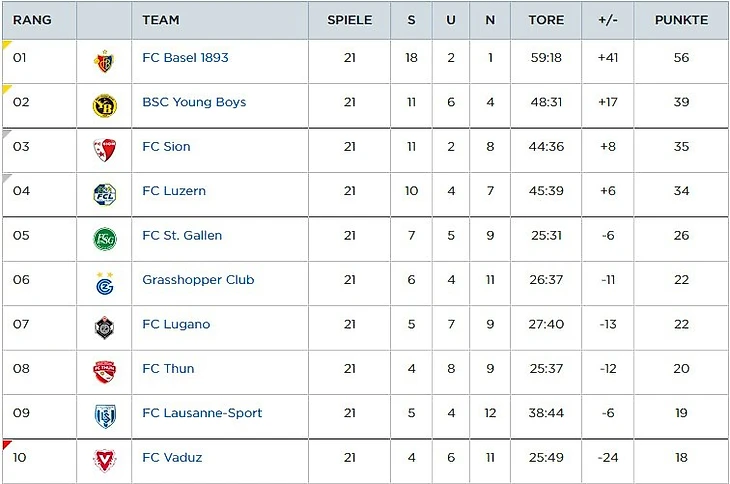Sort by the TORE column header
730x484 pixels.
click(546, 20)
